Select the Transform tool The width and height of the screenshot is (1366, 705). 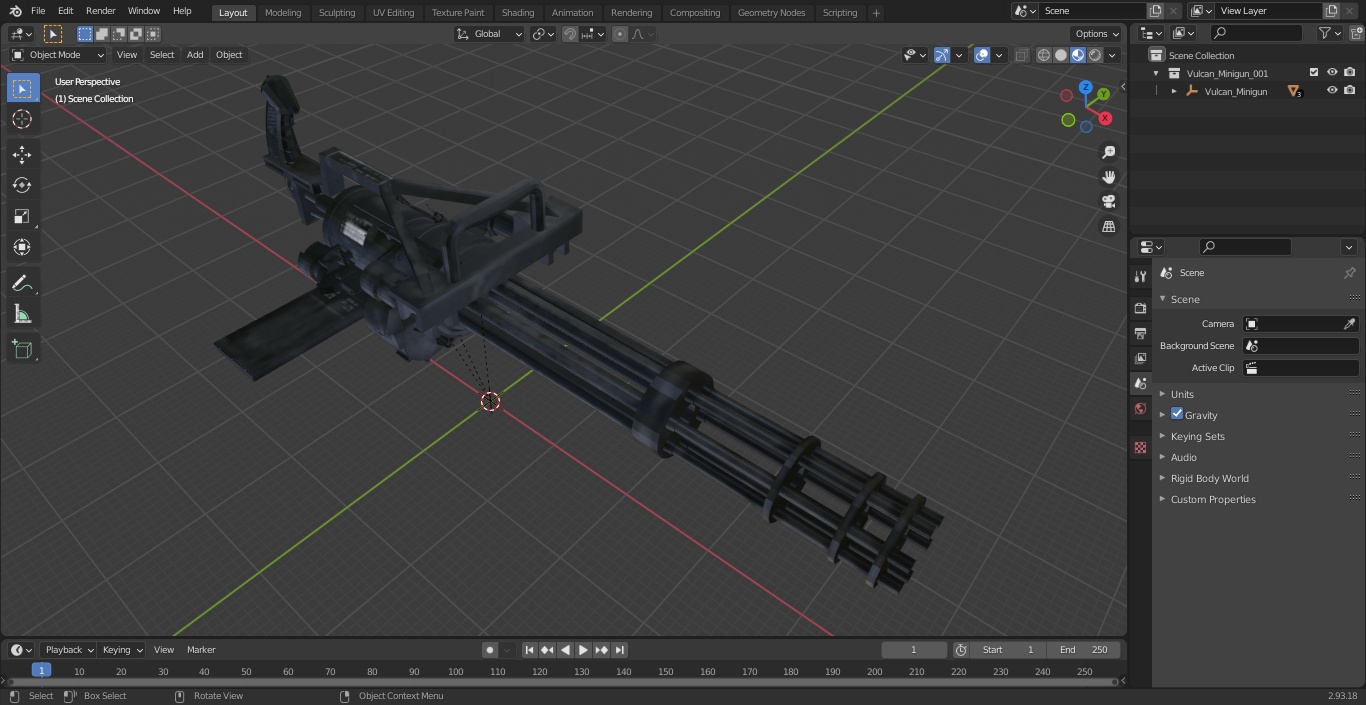(x=22, y=247)
